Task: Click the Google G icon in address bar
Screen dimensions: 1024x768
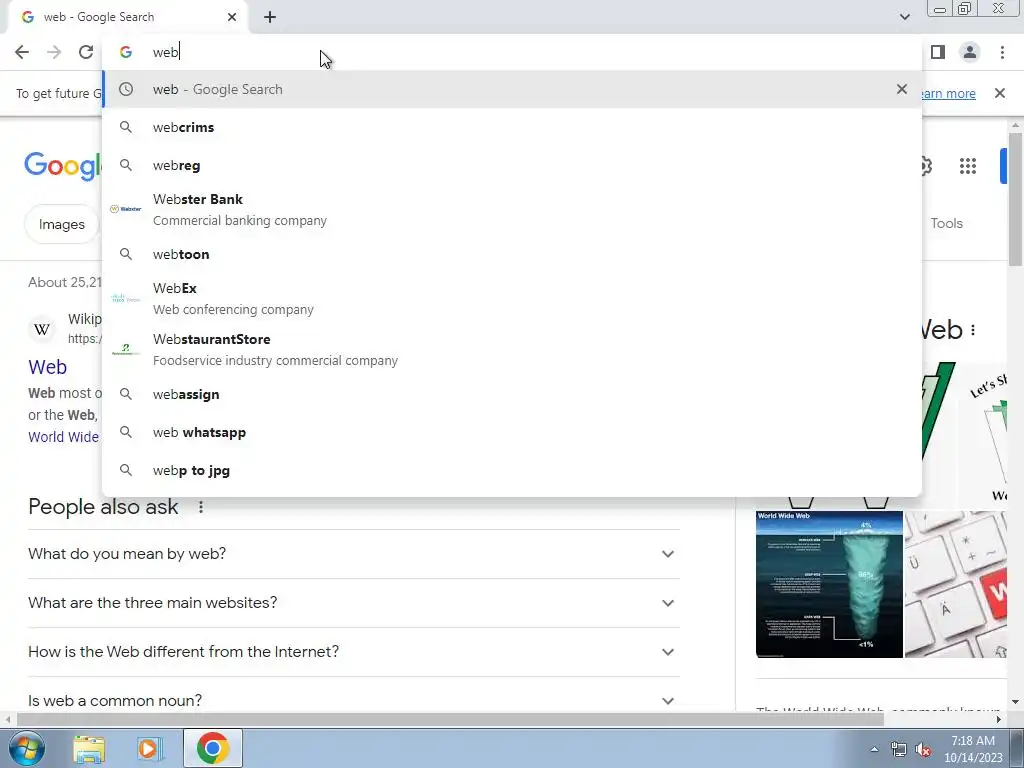Action: point(125,52)
